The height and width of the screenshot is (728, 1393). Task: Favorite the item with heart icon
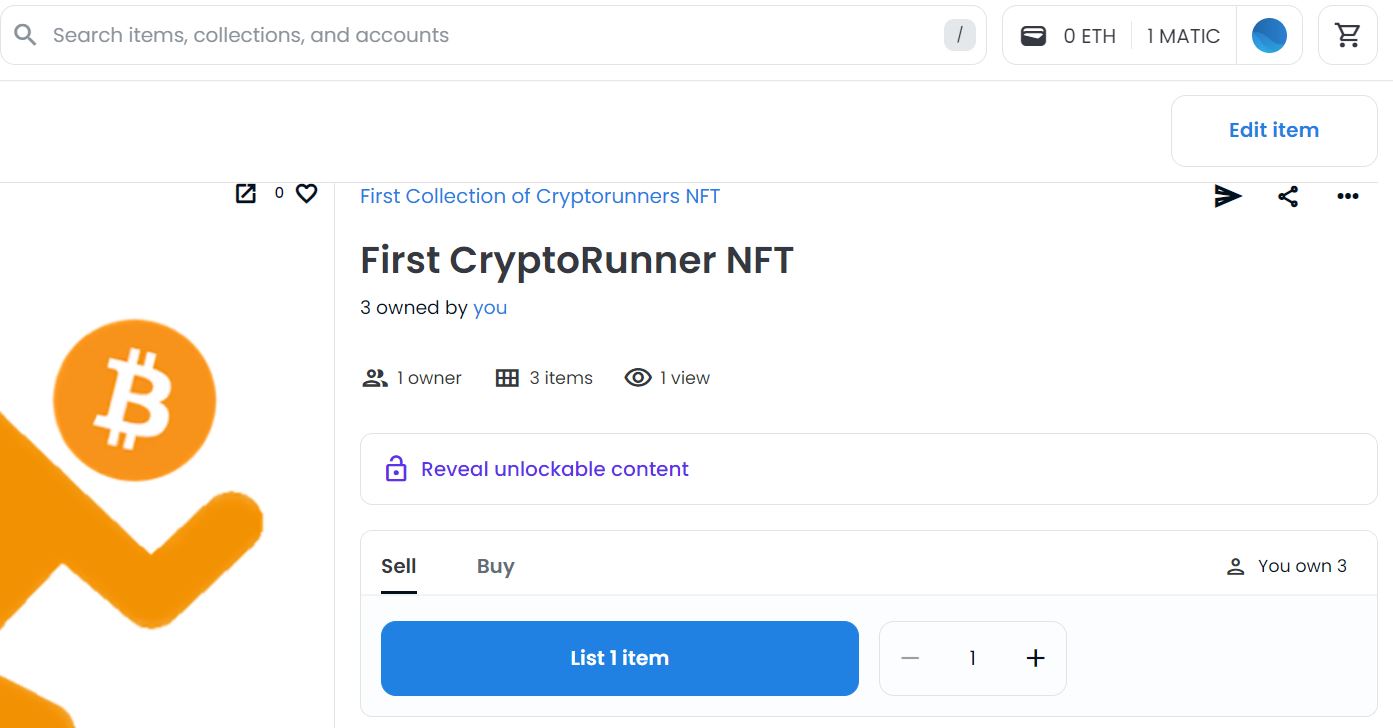[x=306, y=193]
